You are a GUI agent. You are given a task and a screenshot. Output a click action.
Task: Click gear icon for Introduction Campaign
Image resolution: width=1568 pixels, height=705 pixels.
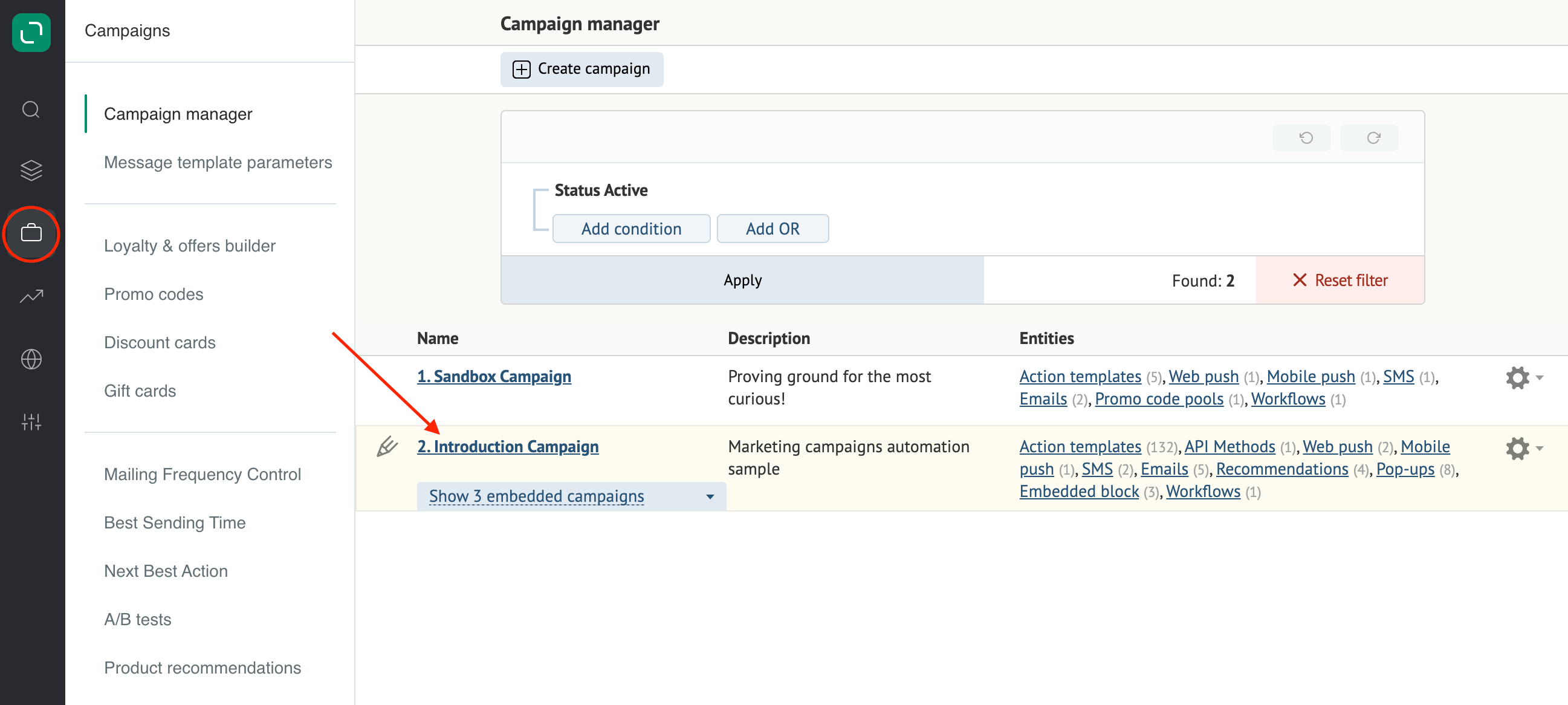pos(1517,448)
